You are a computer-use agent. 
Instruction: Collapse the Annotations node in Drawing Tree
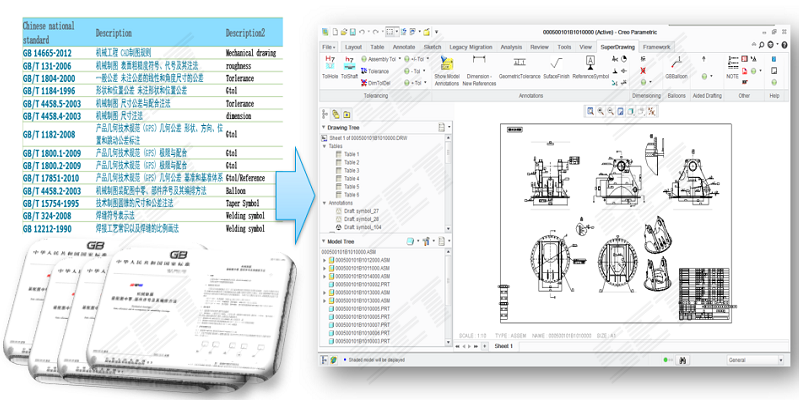(x=323, y=203)
